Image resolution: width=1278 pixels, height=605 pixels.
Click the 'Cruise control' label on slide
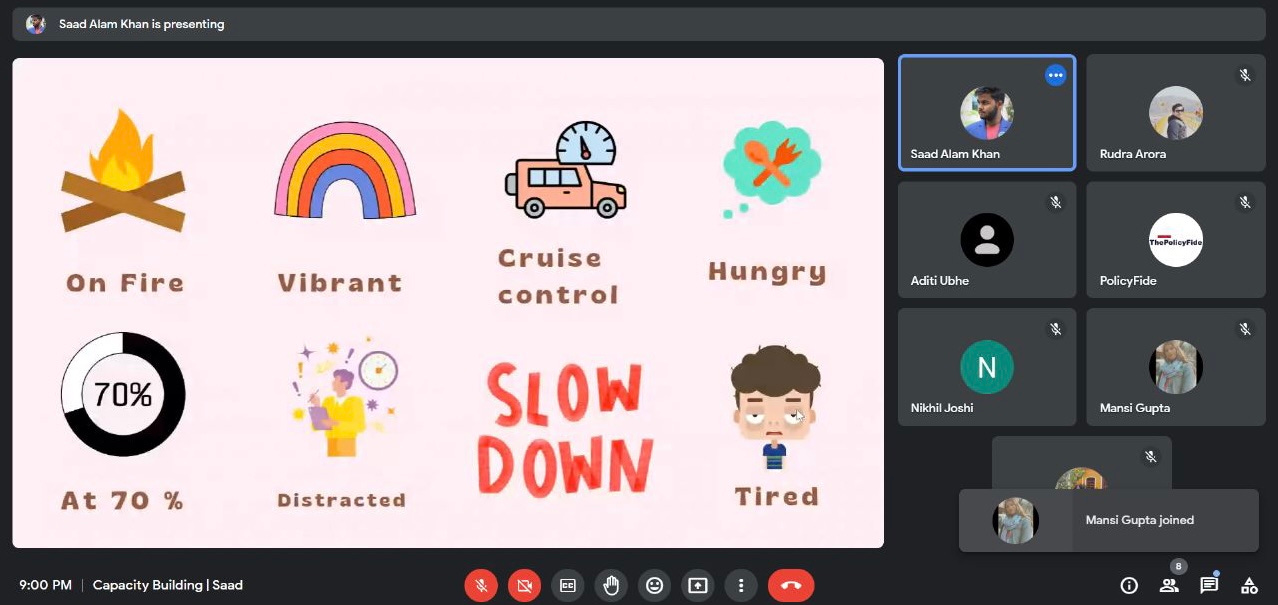558,276
